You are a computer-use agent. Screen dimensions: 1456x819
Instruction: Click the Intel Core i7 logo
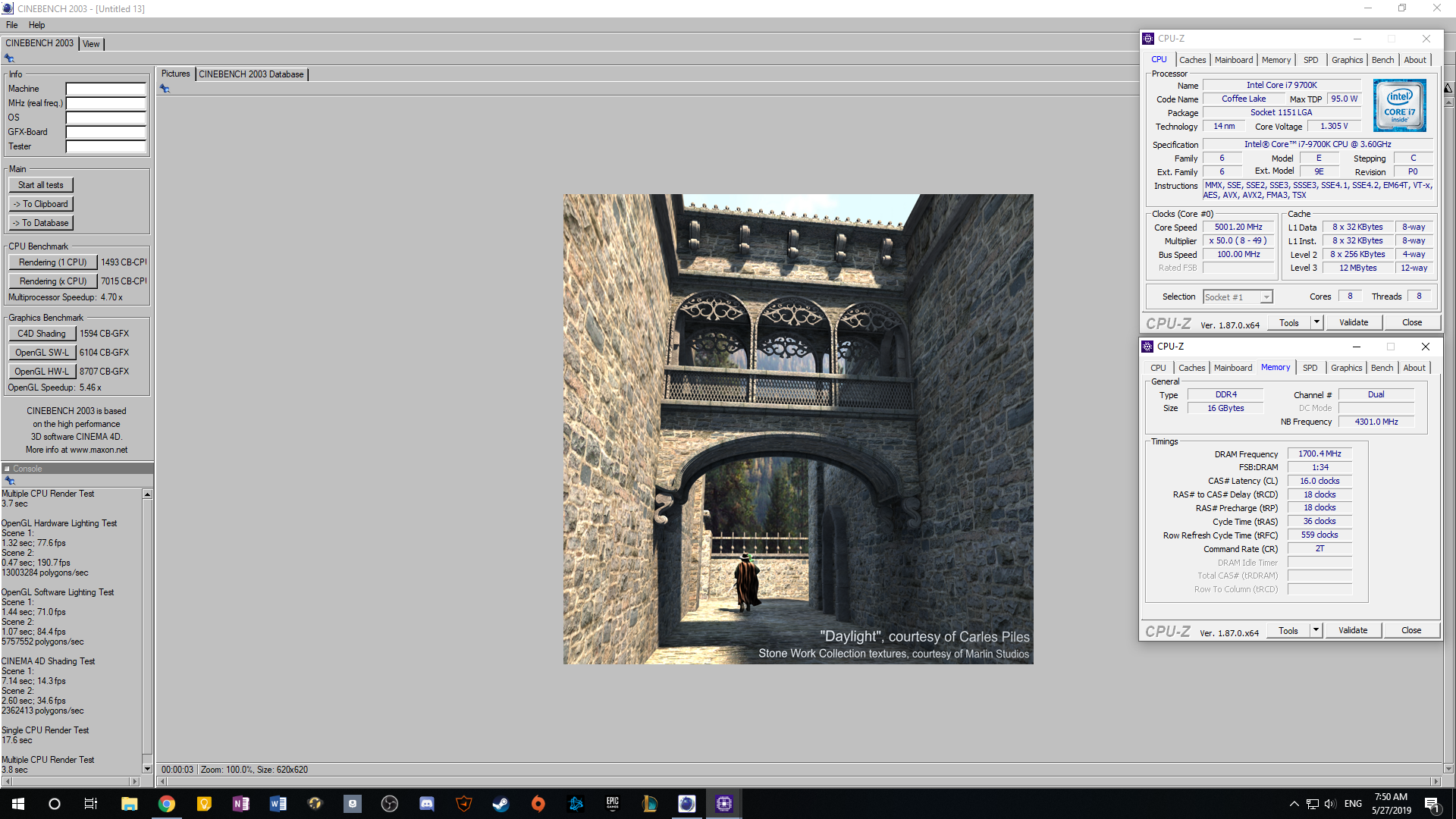tap(1400, 106)
